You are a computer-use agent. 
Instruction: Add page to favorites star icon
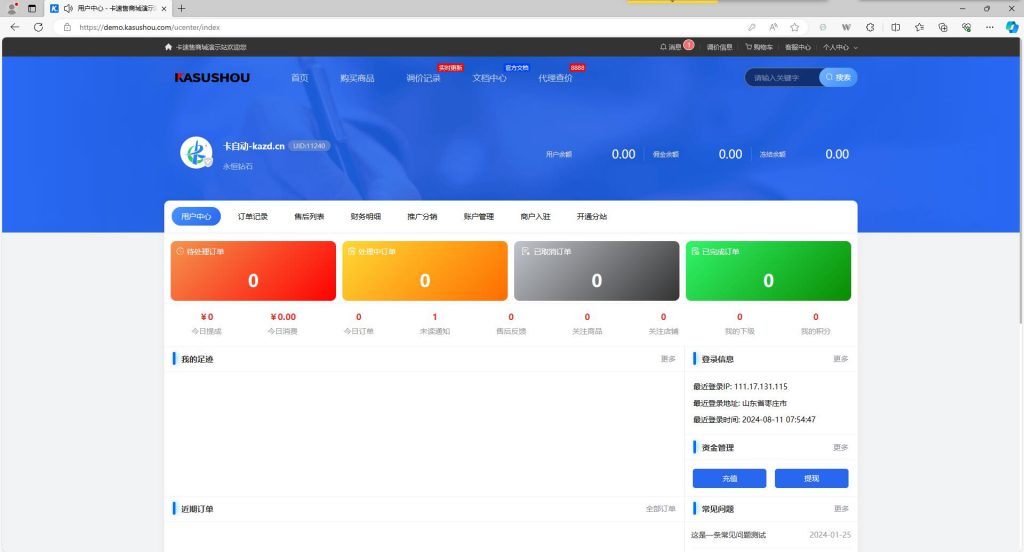(794, 27)
